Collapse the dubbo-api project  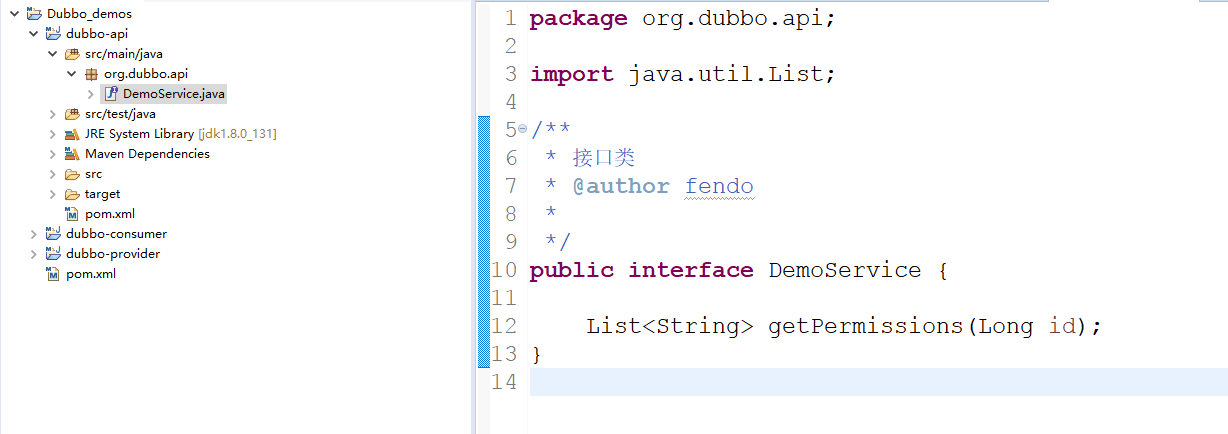[x=33, y=34]
